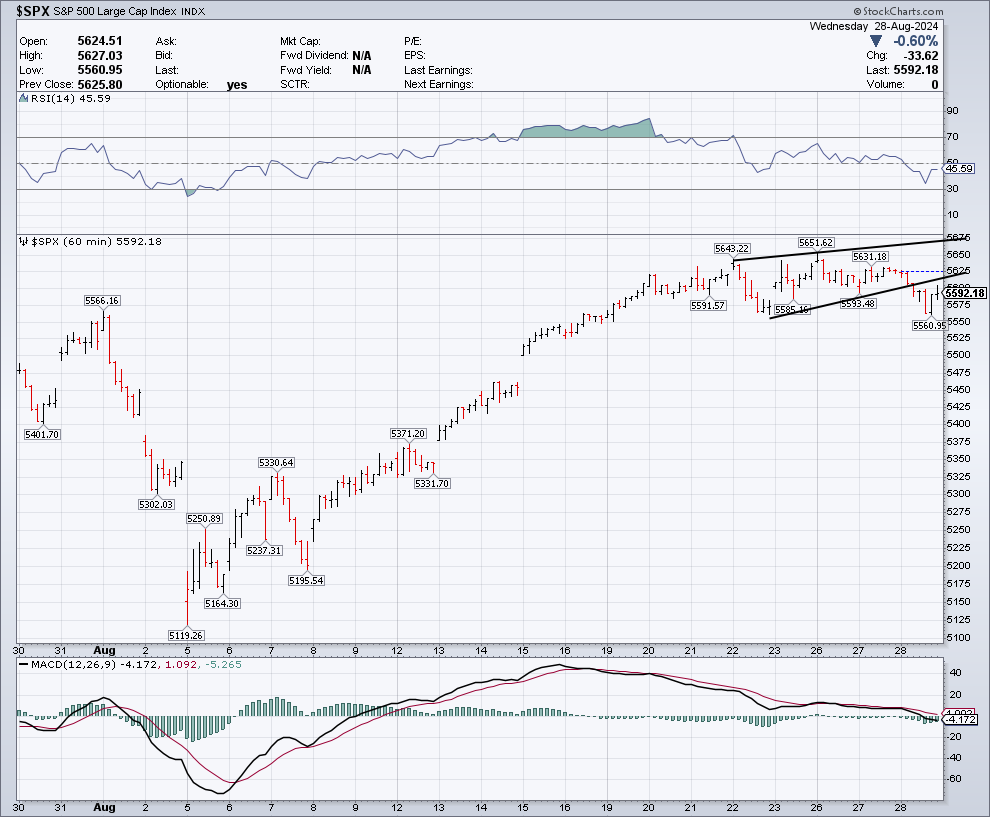Click the RSI(14) legend icon
Screen dimensions: 990x817
pyautogui.click(x=23, y=98)
